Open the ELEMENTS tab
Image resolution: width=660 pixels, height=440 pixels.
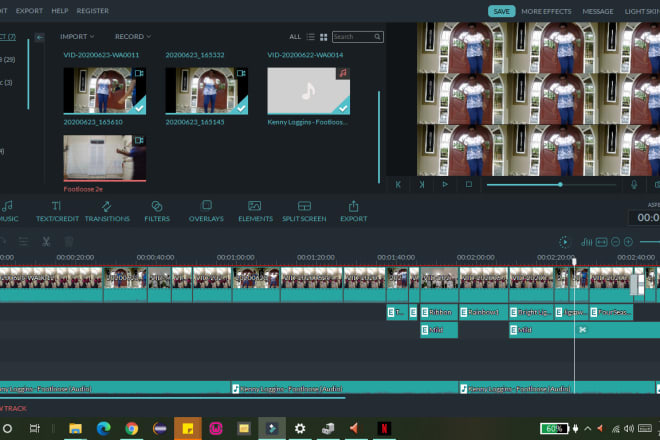[x=255, y=211]
